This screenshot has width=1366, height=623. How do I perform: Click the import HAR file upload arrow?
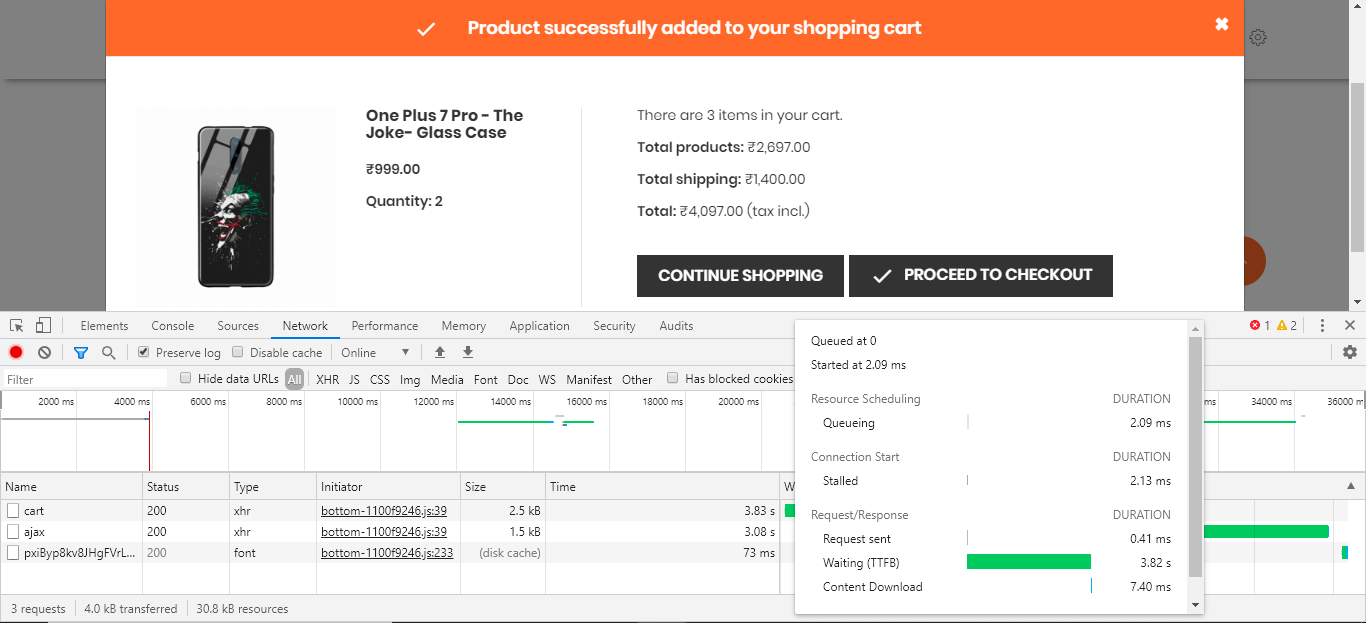click(439, 352)
